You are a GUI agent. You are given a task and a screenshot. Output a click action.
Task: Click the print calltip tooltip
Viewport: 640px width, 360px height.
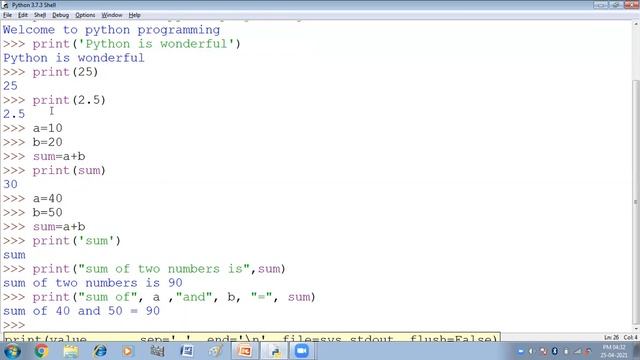pyautogui.click(x=251, y=337)
